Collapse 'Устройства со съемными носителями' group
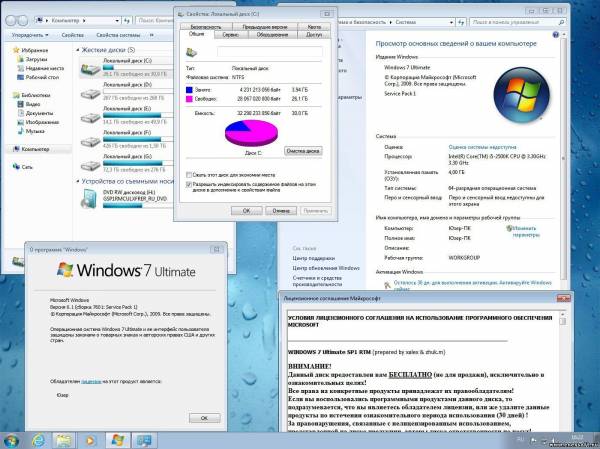Screen dimensions: 600x449 tap(78, 181)
